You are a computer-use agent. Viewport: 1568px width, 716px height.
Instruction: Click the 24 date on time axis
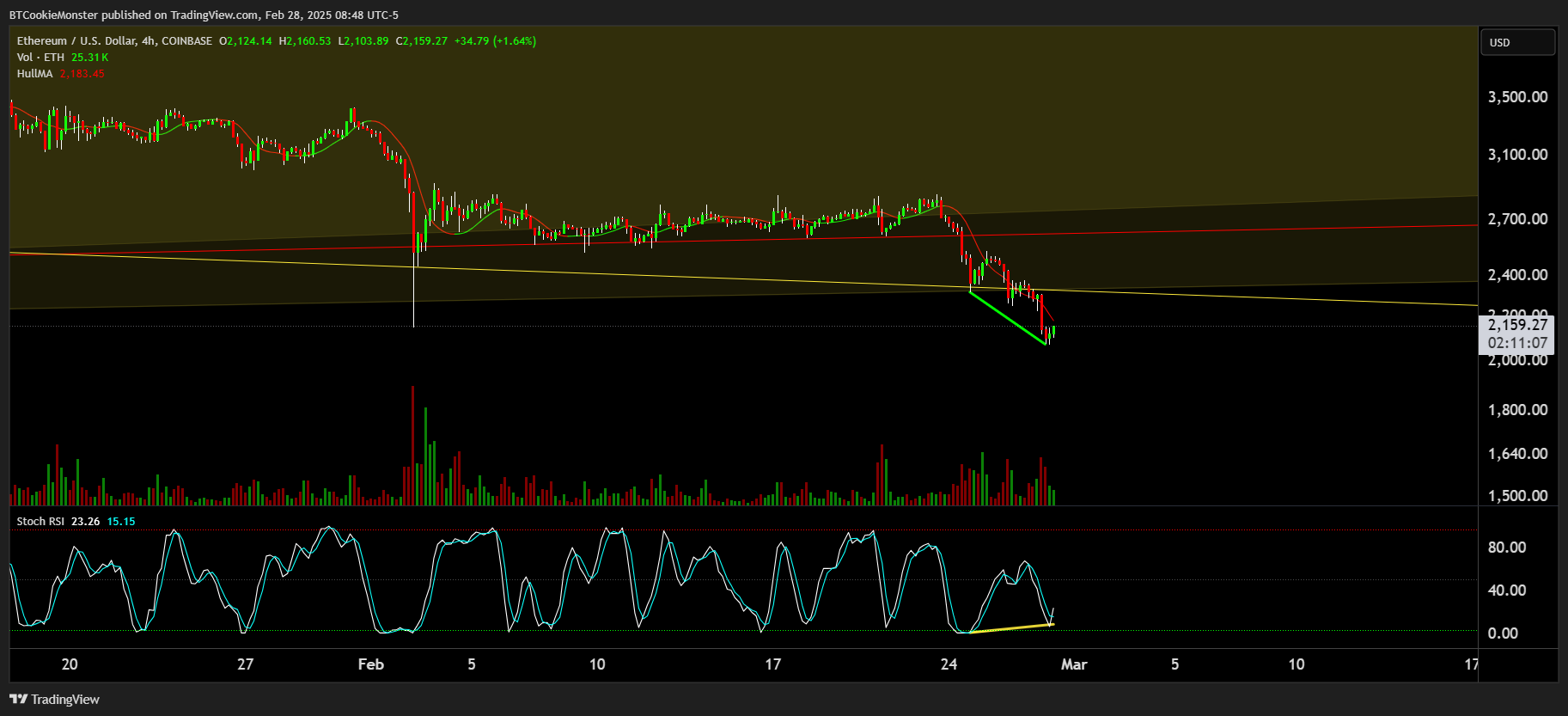tap(949, 664)
